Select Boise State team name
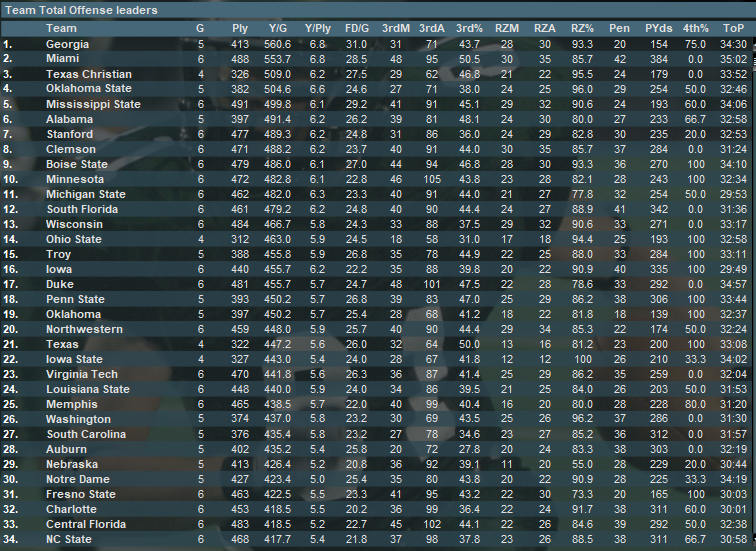The image size is (756, 551). click(x=77, y=164)
